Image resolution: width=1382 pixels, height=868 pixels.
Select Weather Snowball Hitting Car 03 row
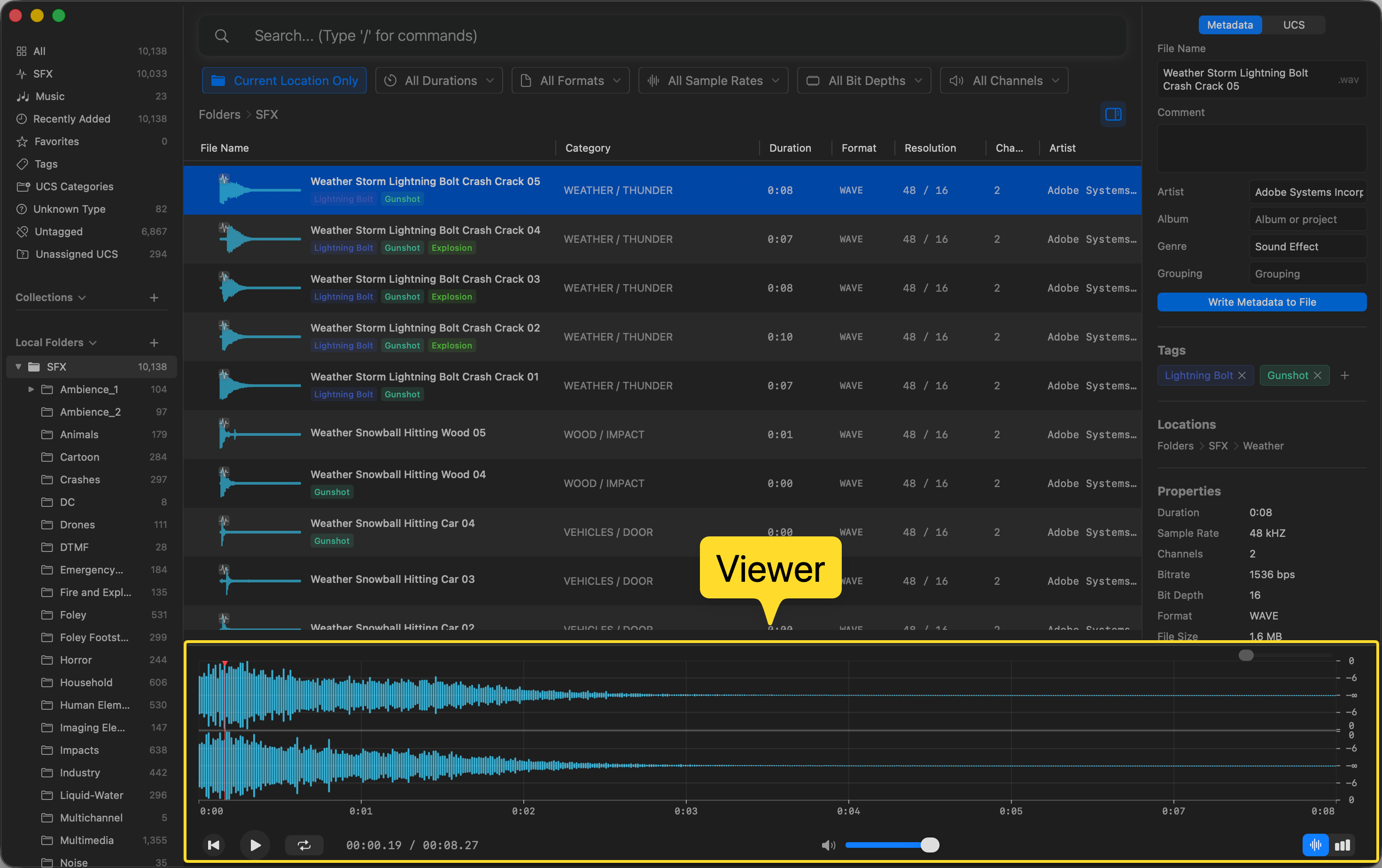[x=662, y=581]
